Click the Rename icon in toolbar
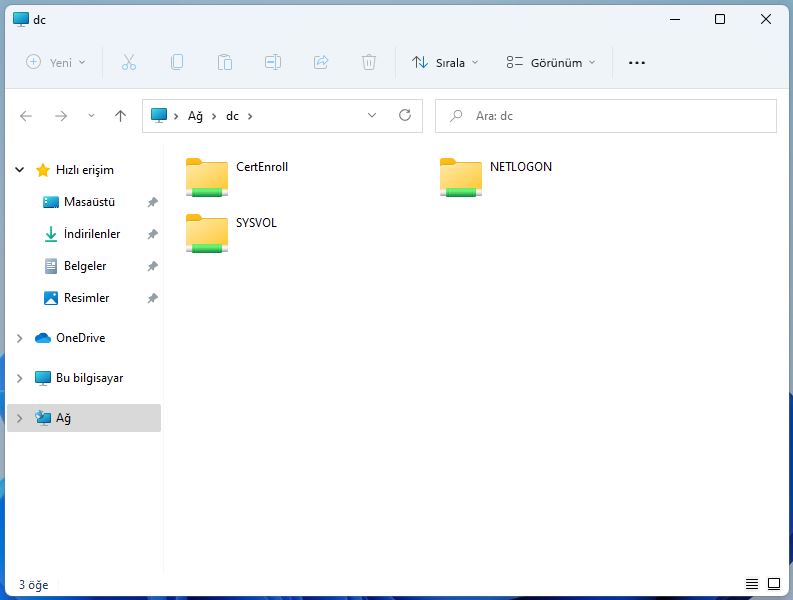 pos(273,62)
